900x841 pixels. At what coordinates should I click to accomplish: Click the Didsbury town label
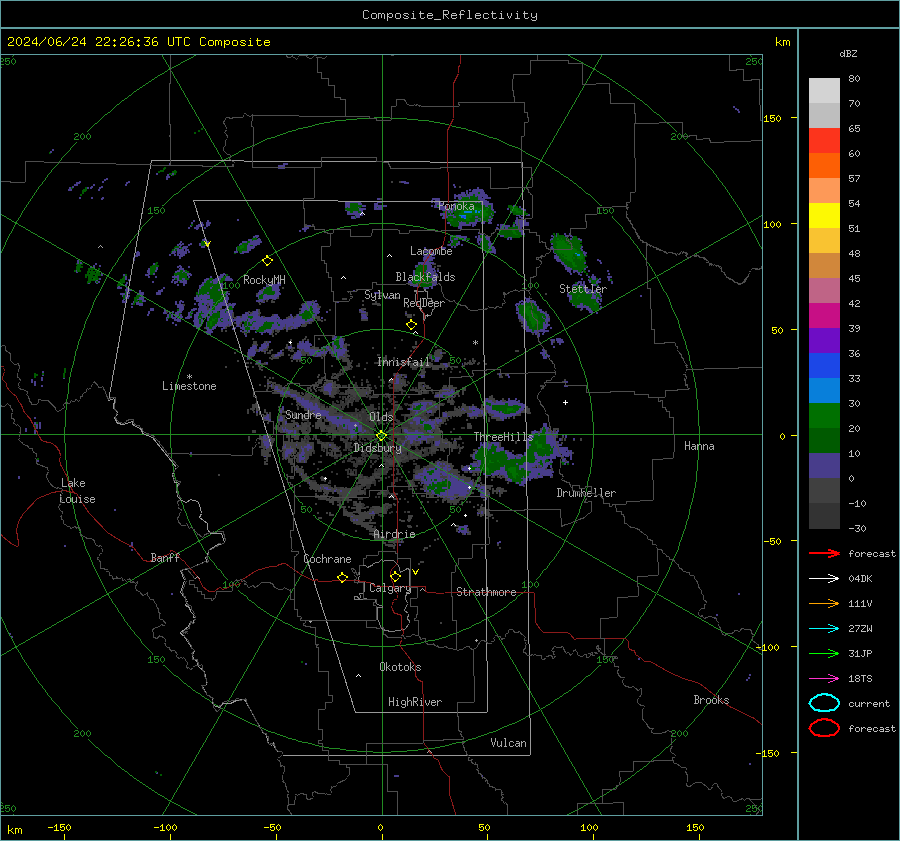tap(377, 448)
